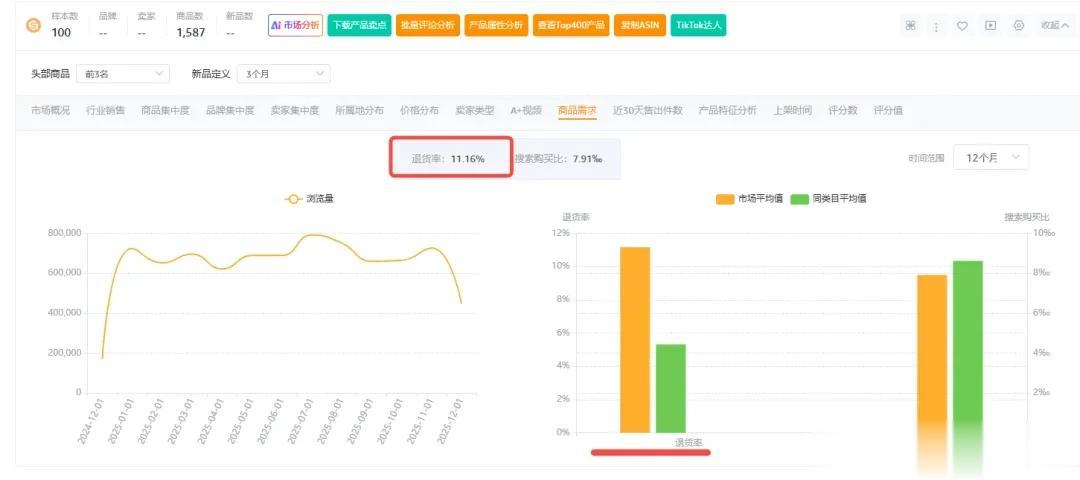Click the 退货率: 11.16% metric text
This screenshot has width=1080, height=480.
(x=448, y=158)
